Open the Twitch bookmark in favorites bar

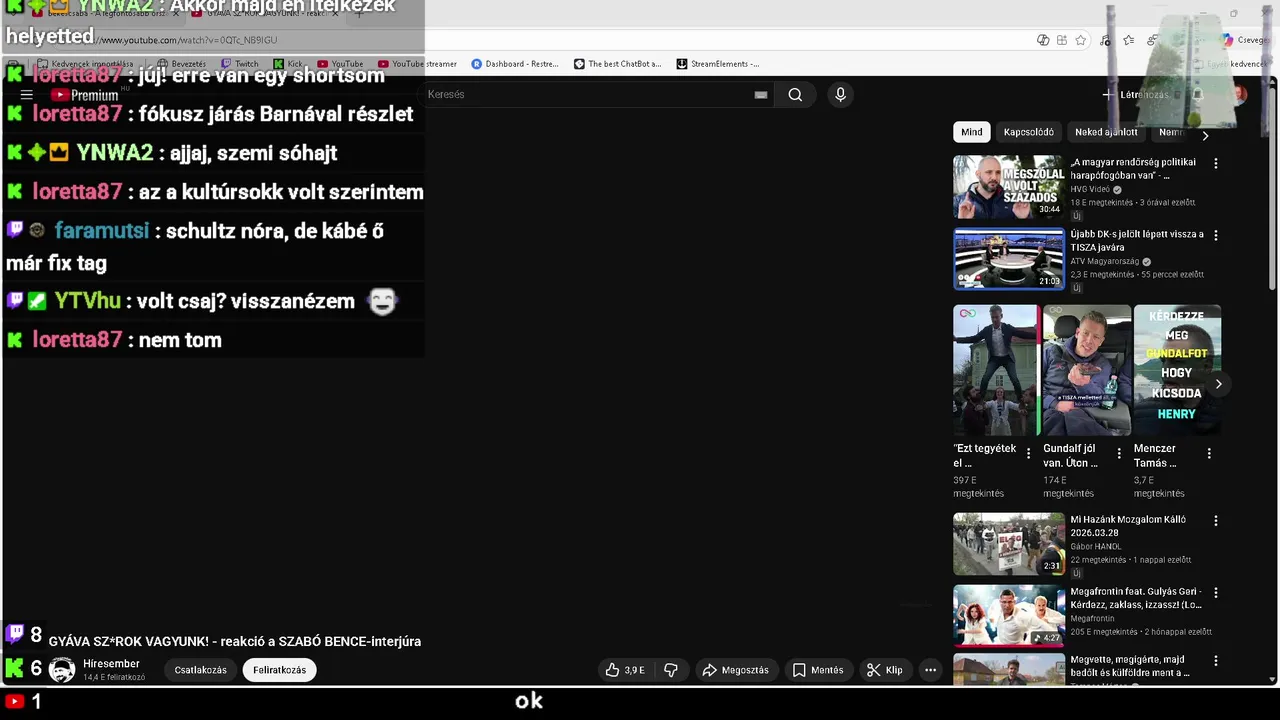[240, 64]
